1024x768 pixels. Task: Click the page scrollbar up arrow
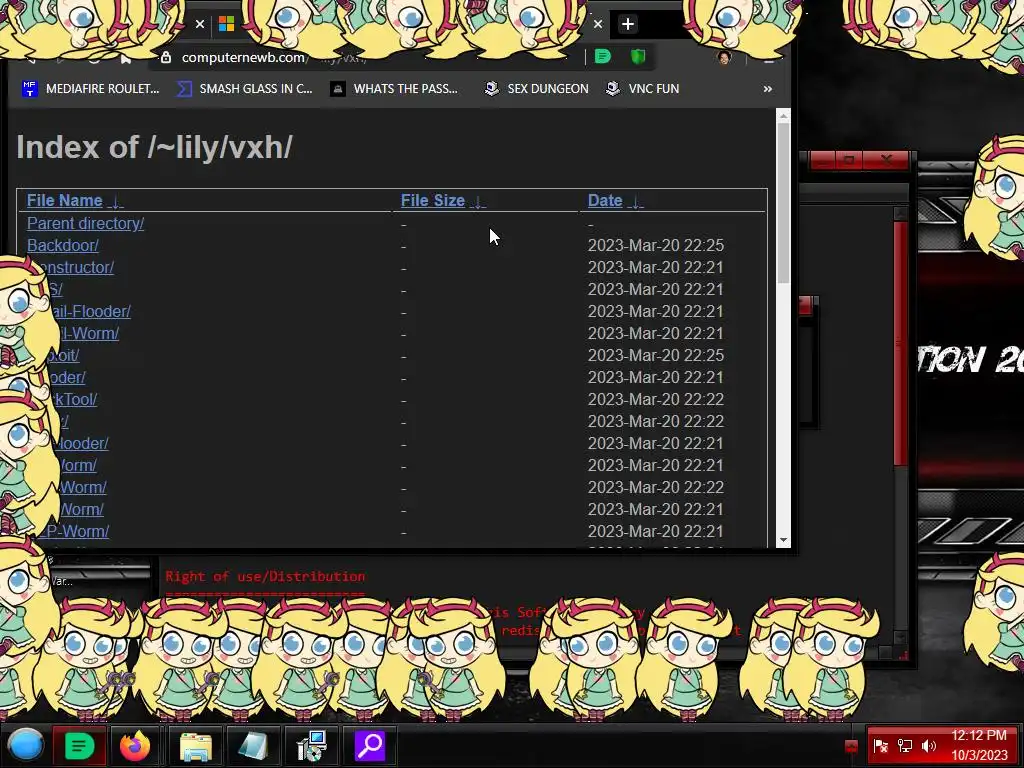[x=783, y=115]
